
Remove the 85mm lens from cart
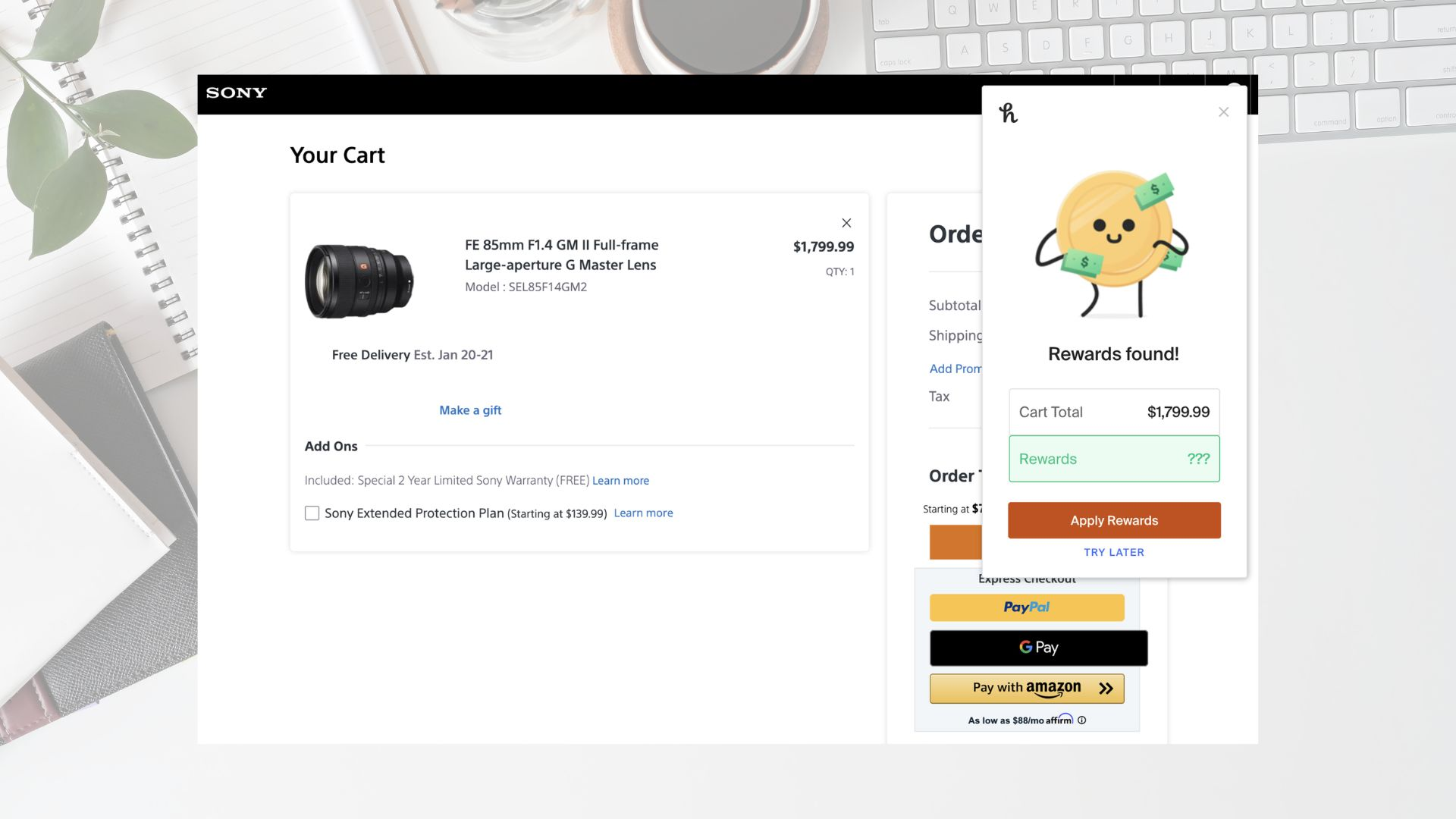846,223
